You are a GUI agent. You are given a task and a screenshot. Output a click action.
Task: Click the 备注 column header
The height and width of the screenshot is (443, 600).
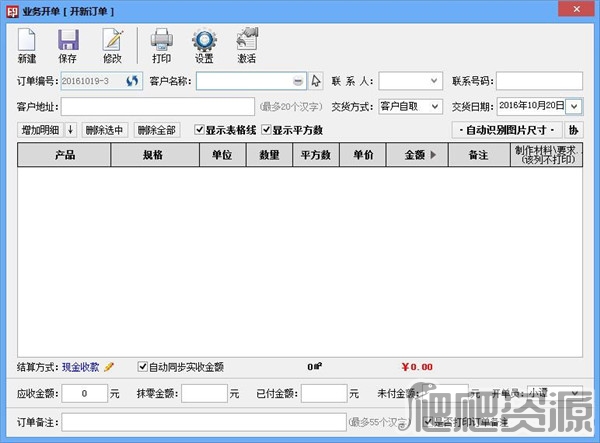479,155
